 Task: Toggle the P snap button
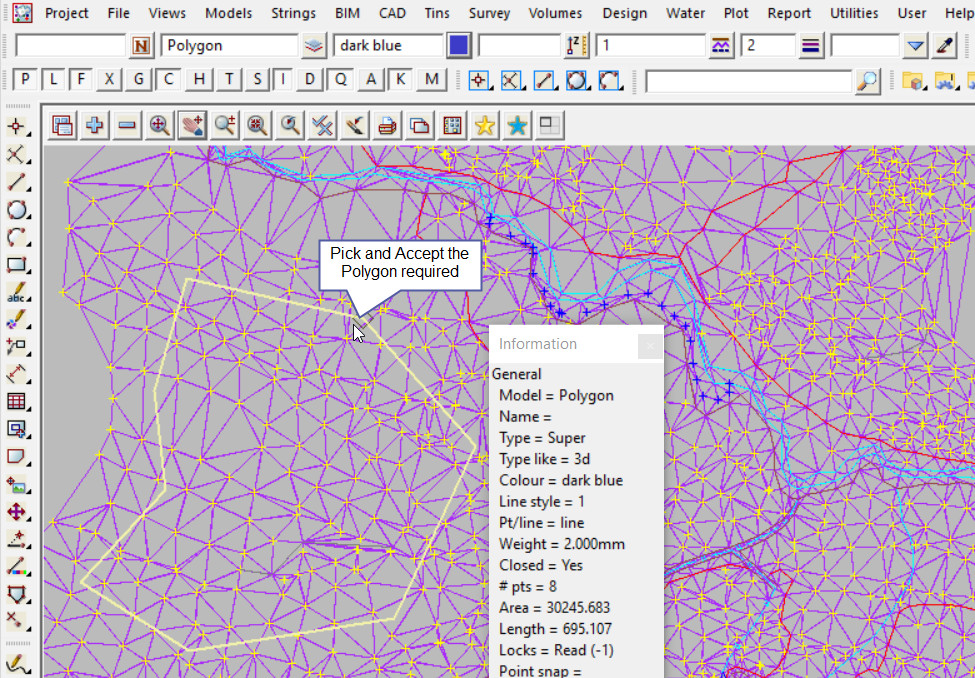25,80
